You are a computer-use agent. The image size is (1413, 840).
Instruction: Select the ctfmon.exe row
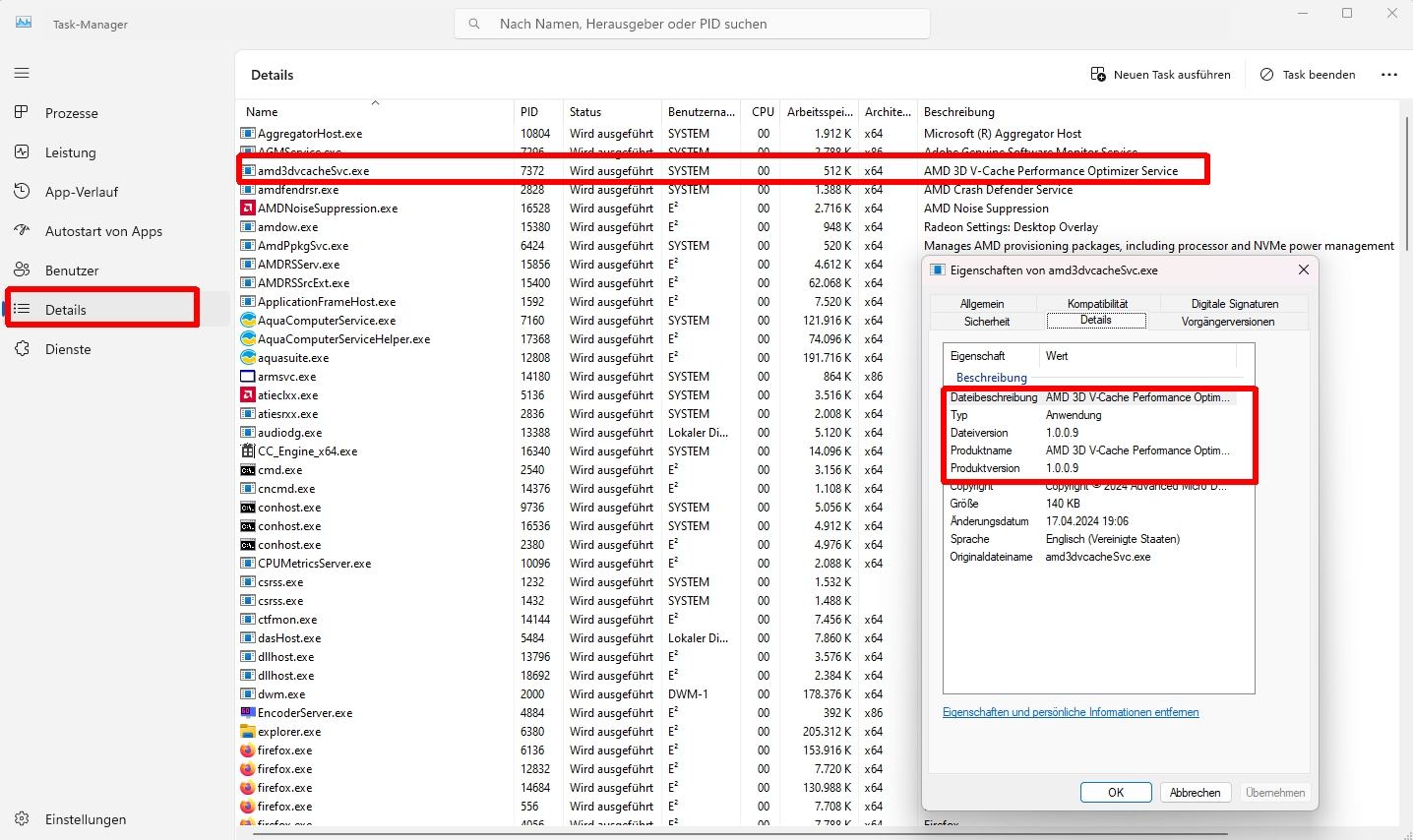pos(581,619)
